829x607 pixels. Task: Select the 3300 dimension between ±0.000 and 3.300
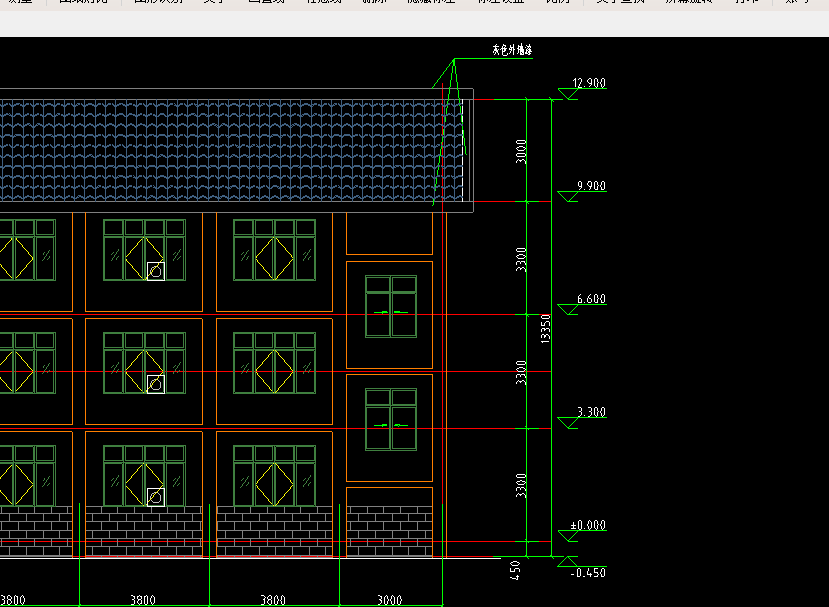pyautogui.click(x=521, y=485)
